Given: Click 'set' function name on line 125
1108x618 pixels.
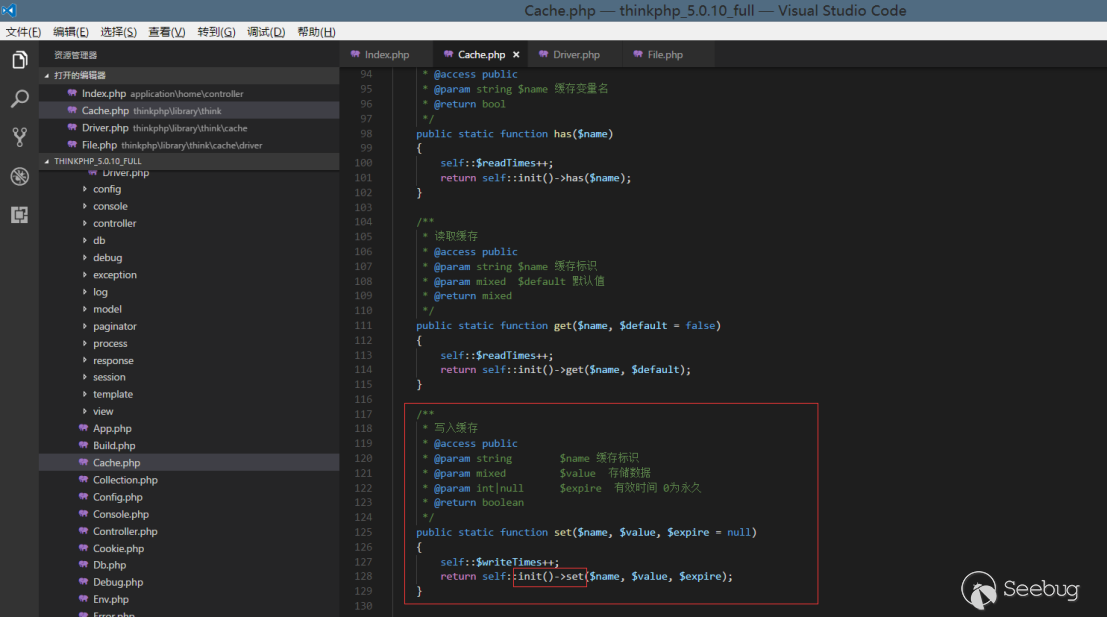Looking at the screenshot, I should [562, 532].
